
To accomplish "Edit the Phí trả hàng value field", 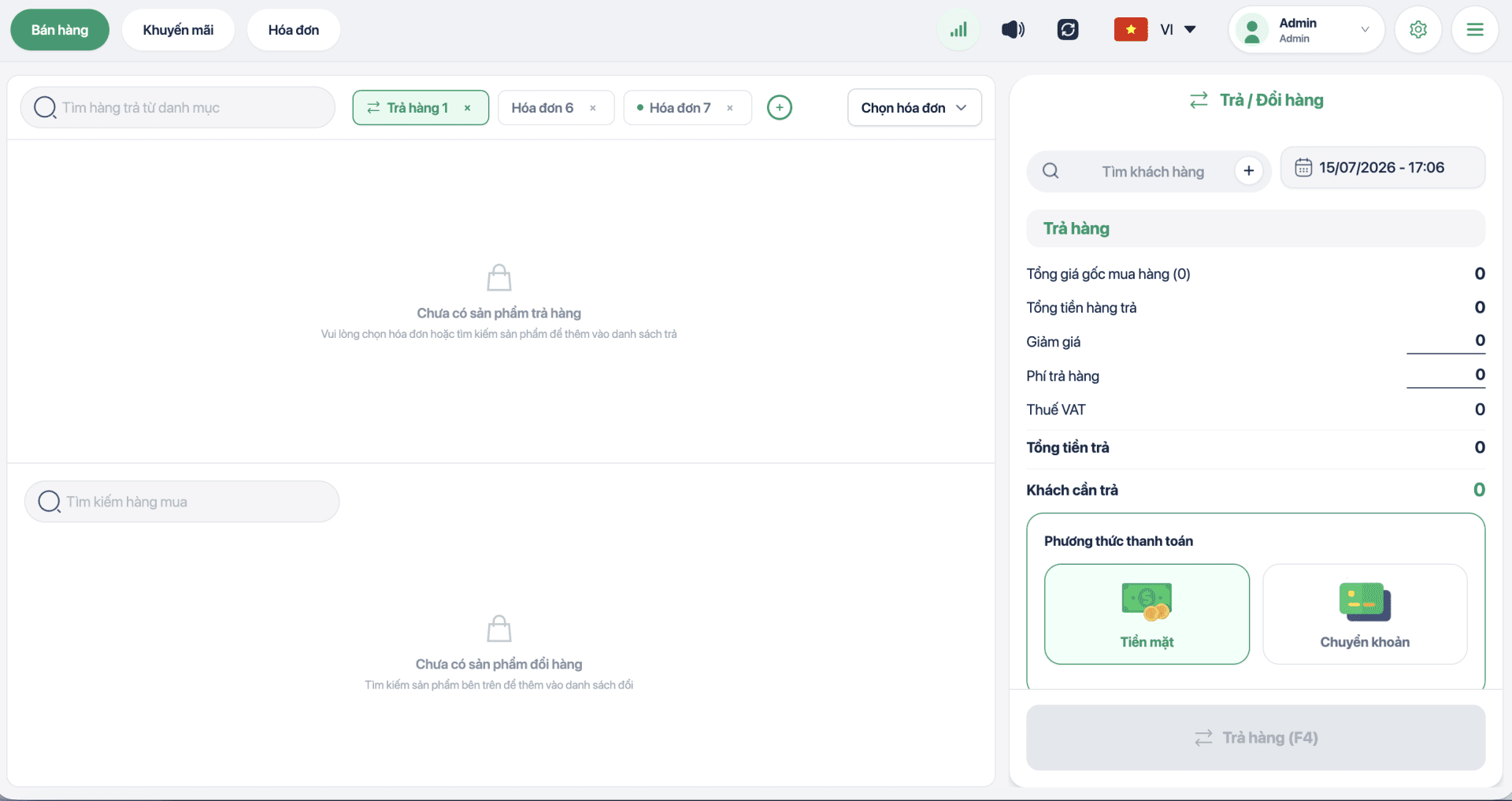I will (x=1446, y=376).
